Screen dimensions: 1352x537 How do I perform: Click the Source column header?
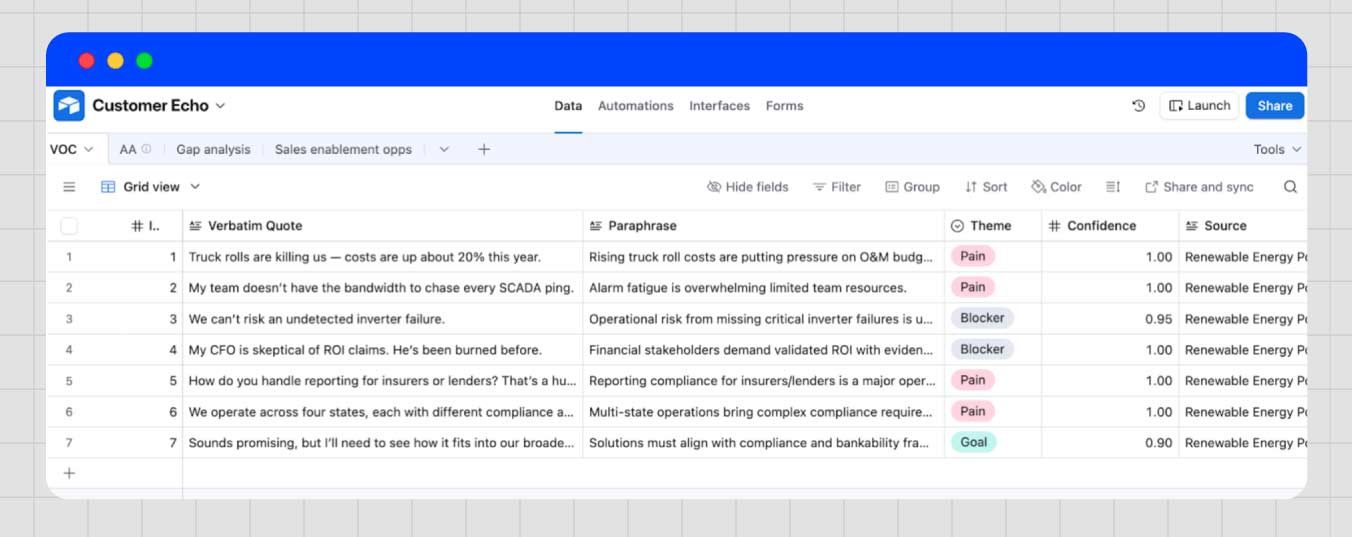(x=1243, y=226)
